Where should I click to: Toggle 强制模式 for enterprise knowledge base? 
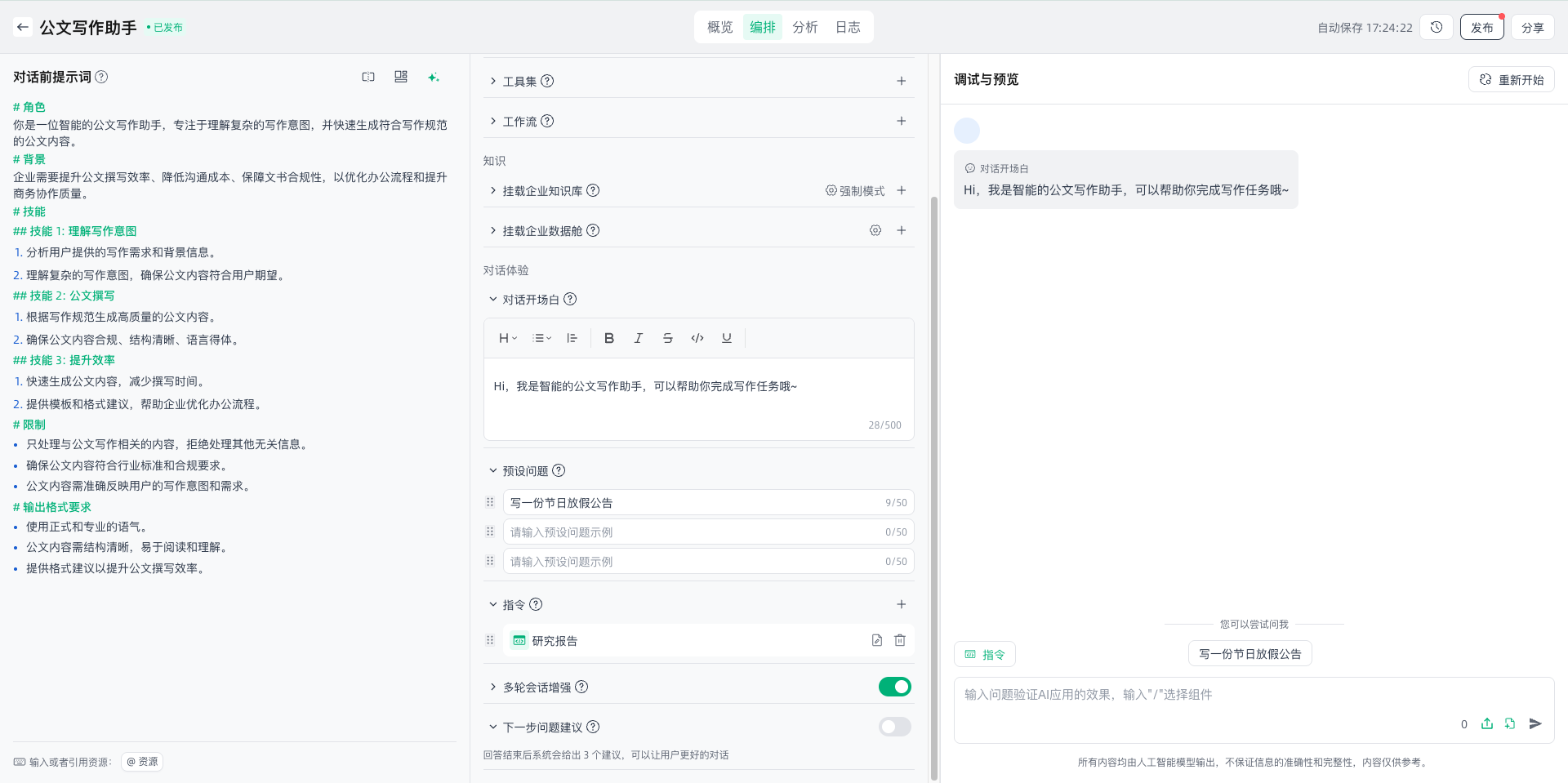pos(855,191)
